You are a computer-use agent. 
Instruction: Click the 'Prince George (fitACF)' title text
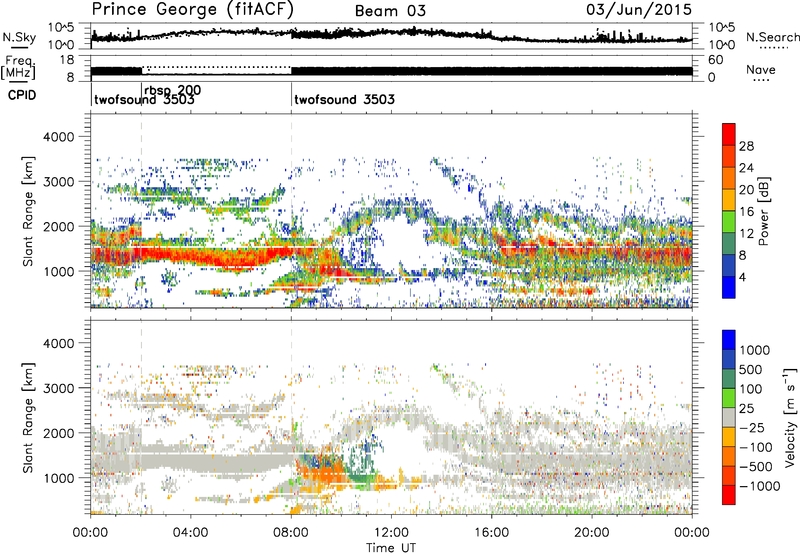(x=193, y=10)
